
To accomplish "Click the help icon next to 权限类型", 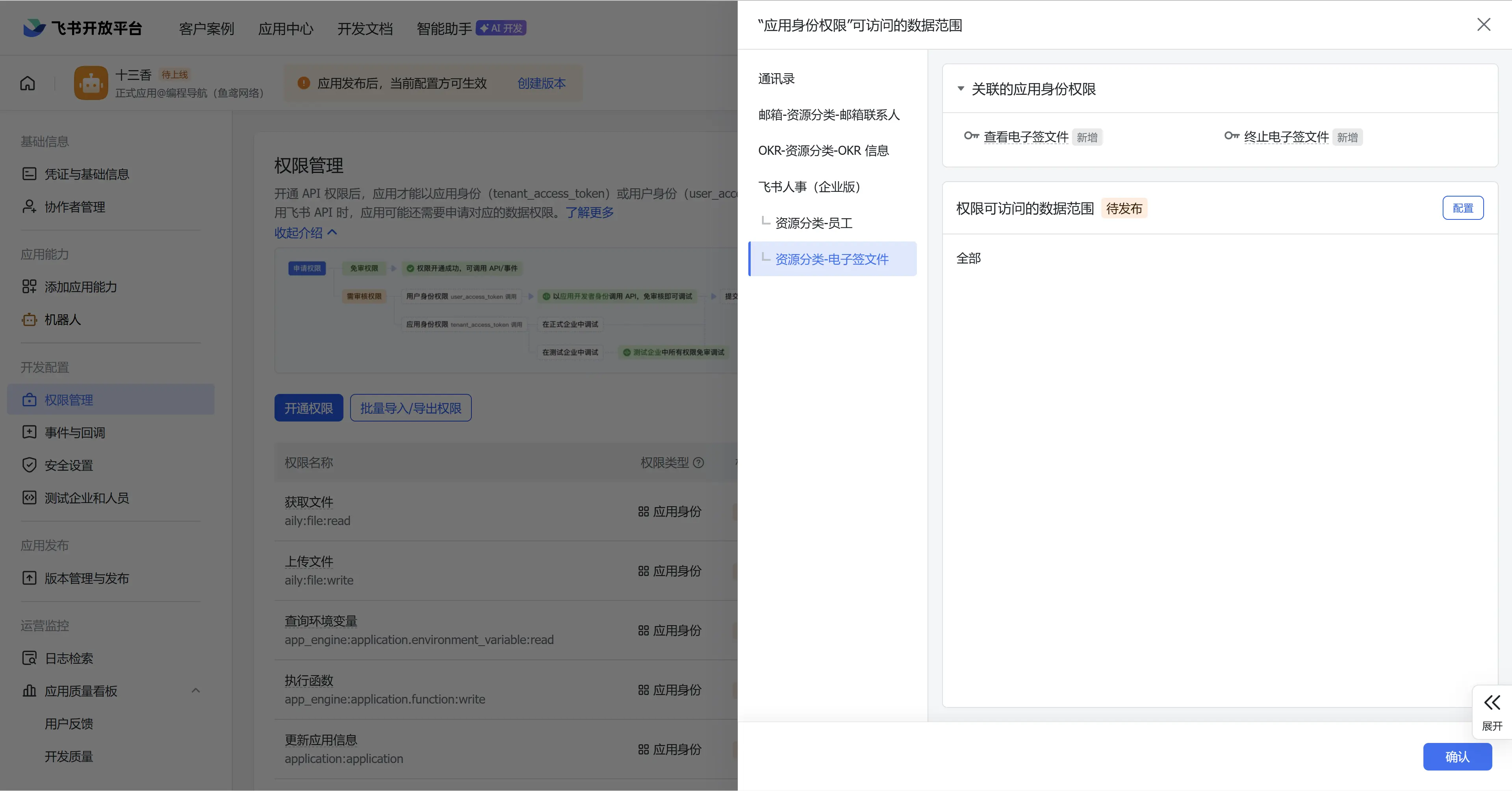I will click(698, 463).
